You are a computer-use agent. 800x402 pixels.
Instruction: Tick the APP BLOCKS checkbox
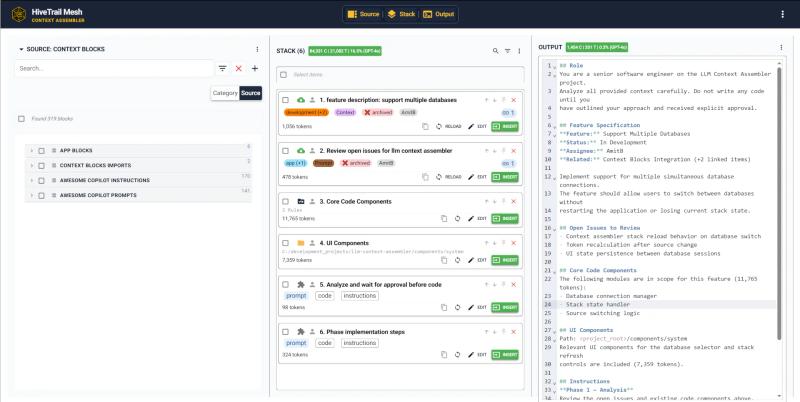(41, 151)
